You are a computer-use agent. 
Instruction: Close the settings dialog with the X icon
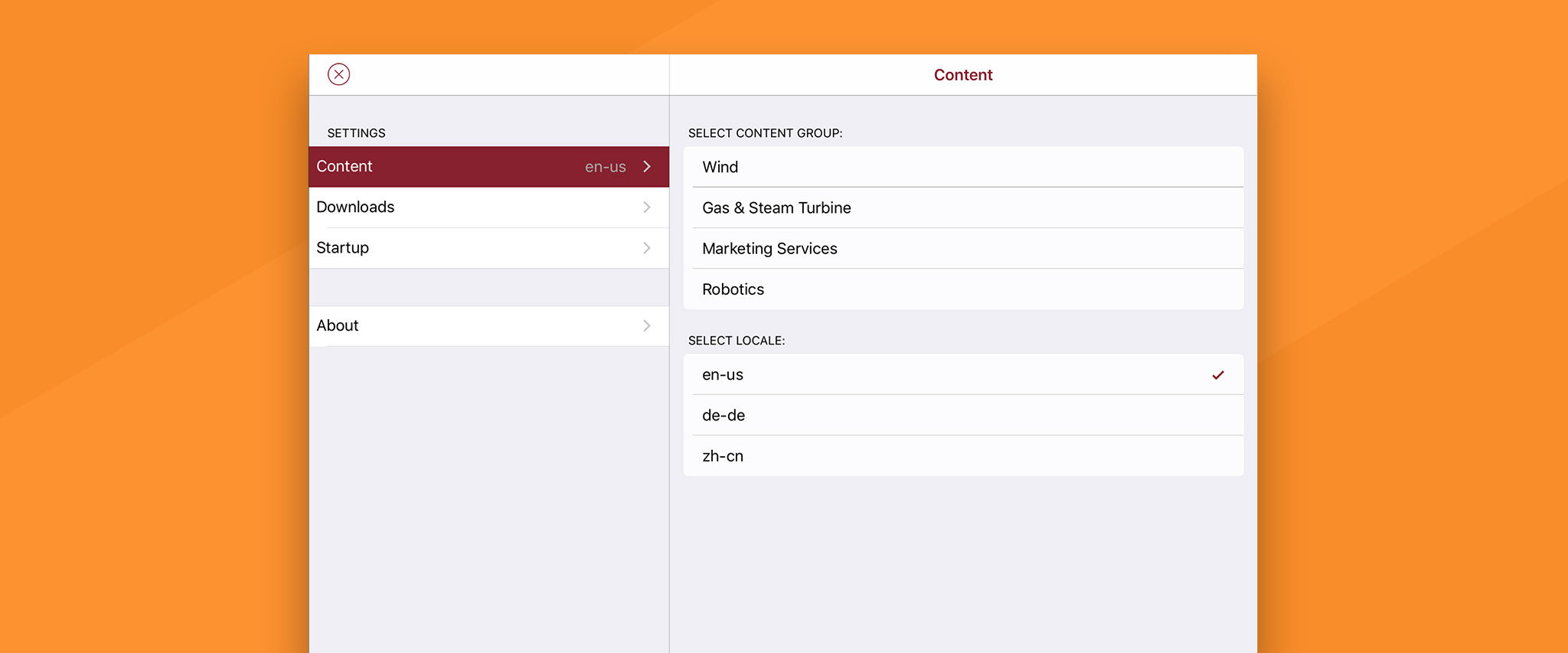click(x=338, y=74)
